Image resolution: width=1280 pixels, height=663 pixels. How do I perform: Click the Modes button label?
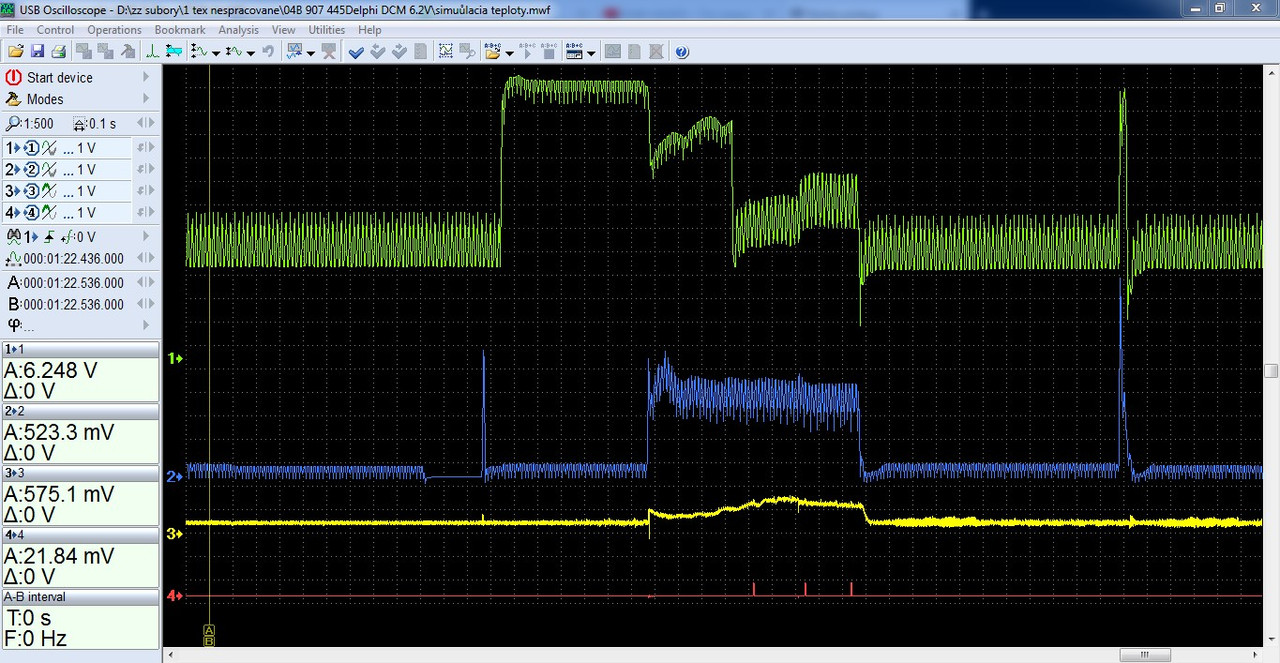45,99
